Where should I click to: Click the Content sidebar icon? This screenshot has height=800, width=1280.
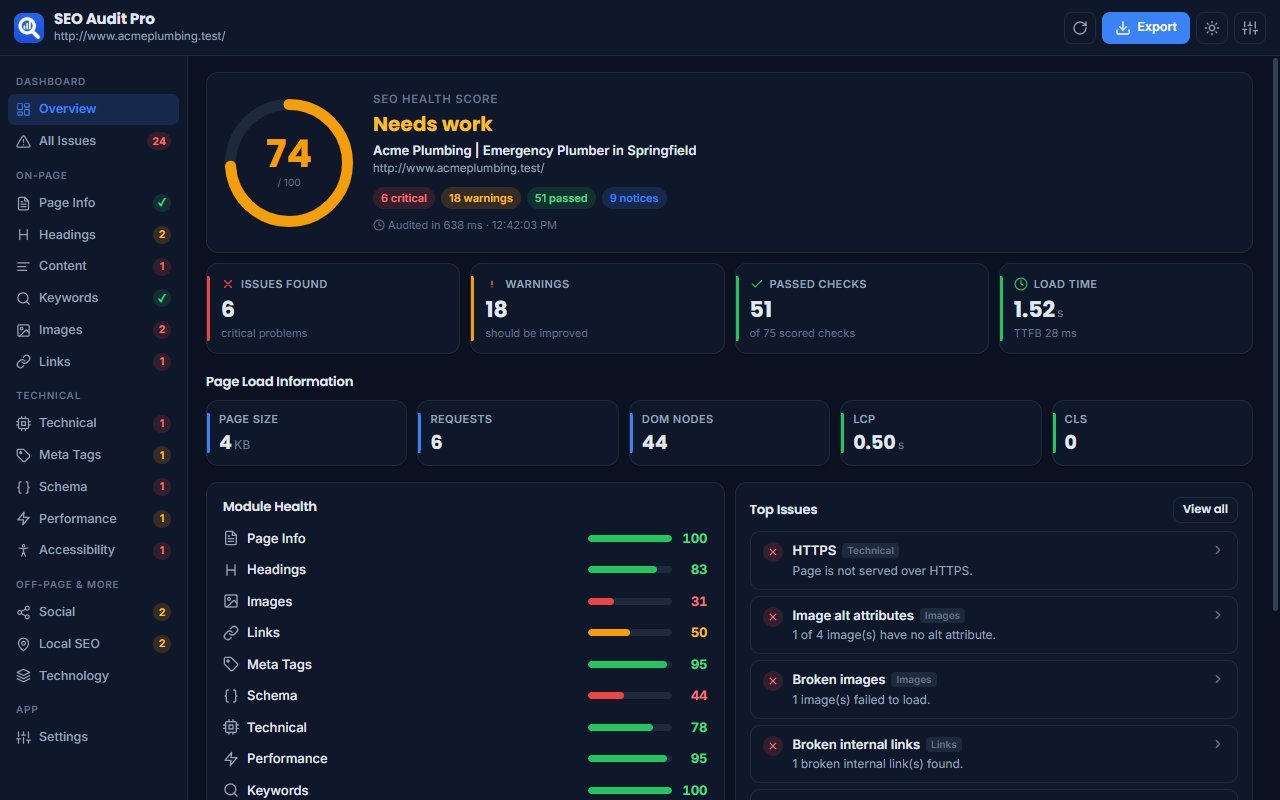23,266
